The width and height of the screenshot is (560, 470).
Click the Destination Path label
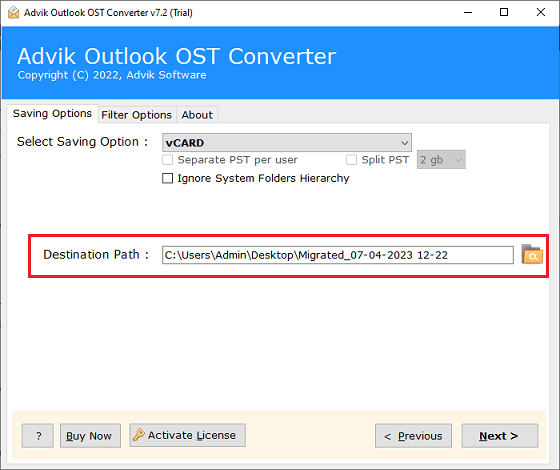(x=96, y=255)
